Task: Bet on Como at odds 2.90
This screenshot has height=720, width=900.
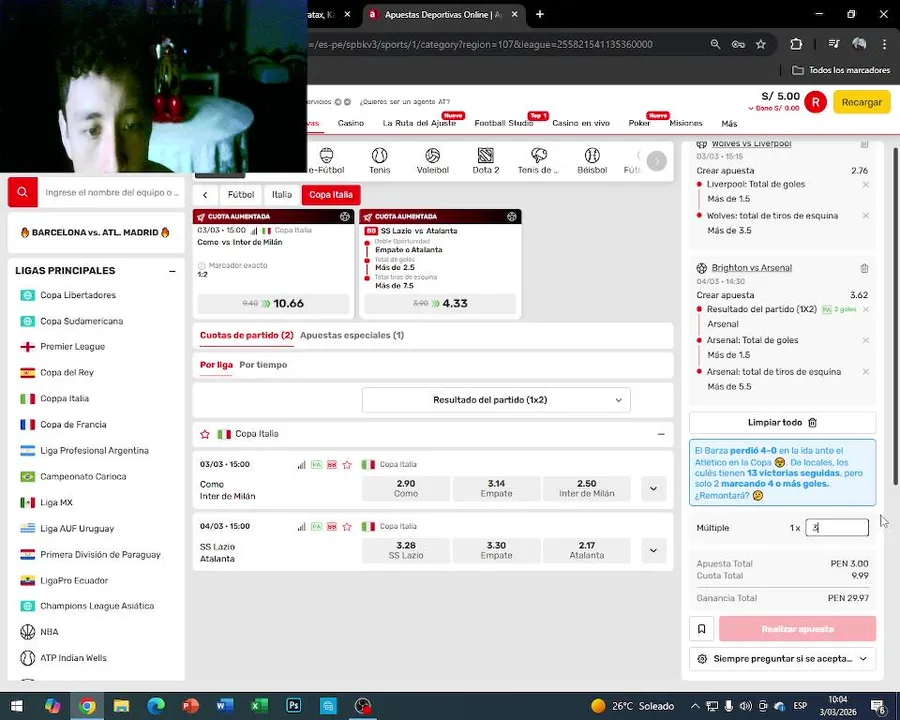Action: tap(406, 489)
